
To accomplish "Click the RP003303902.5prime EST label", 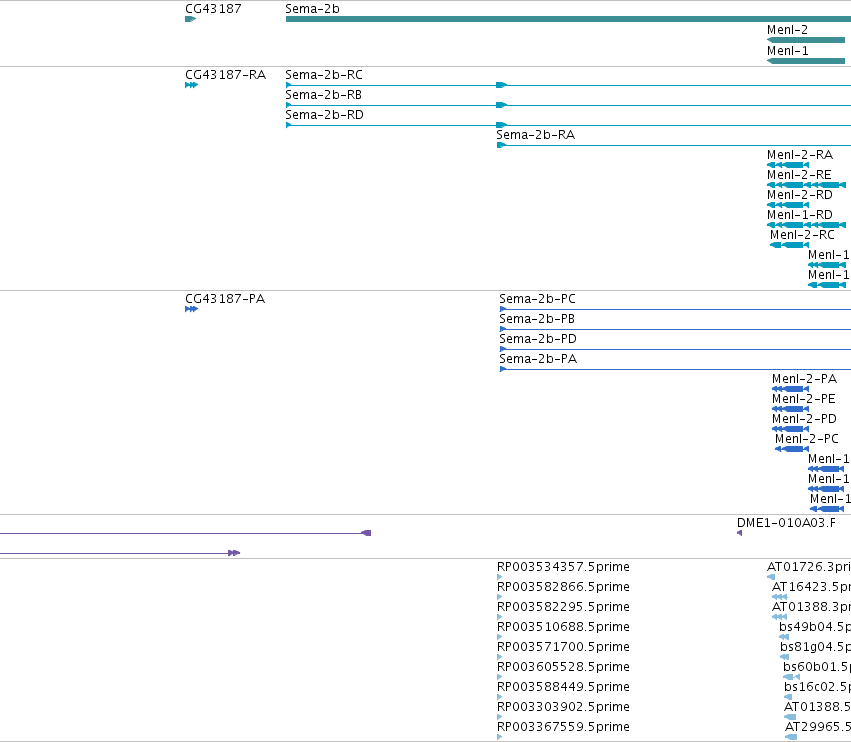I will coord(563,707).
